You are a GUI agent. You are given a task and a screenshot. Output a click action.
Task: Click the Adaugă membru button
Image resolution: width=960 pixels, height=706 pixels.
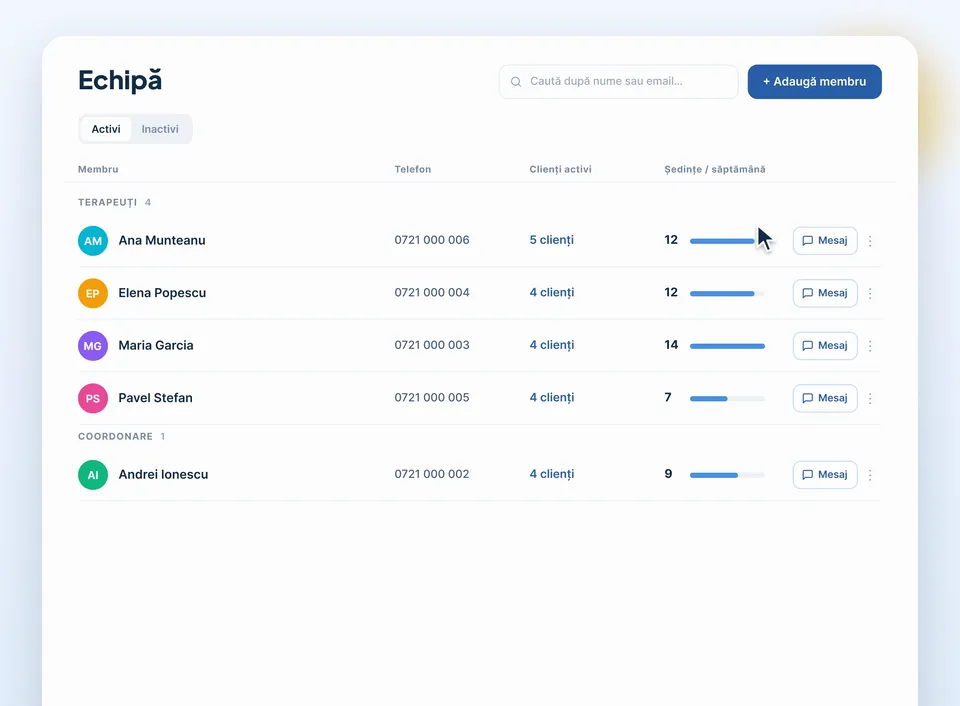814,81
